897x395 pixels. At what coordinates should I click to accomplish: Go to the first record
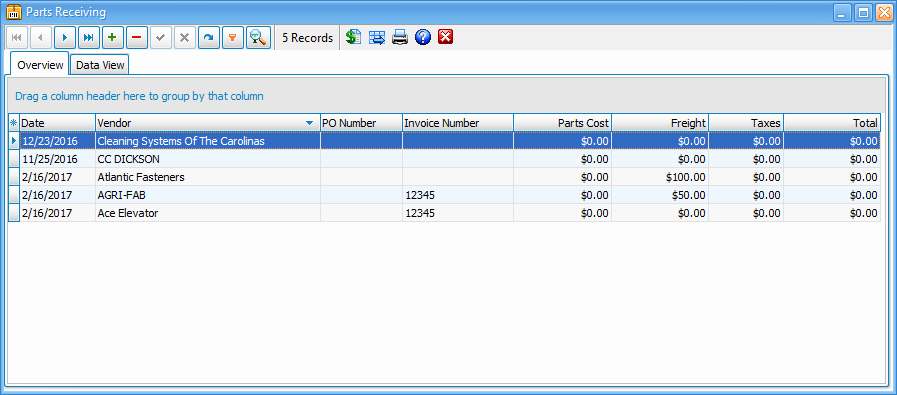click(17, 38)
